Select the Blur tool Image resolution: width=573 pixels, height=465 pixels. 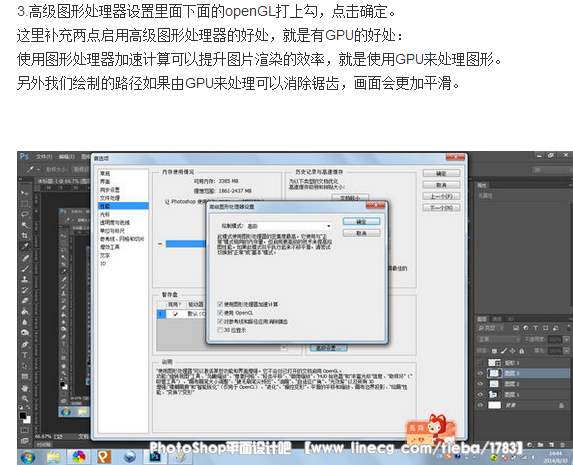pyautogui.click(x=24, y=322)
